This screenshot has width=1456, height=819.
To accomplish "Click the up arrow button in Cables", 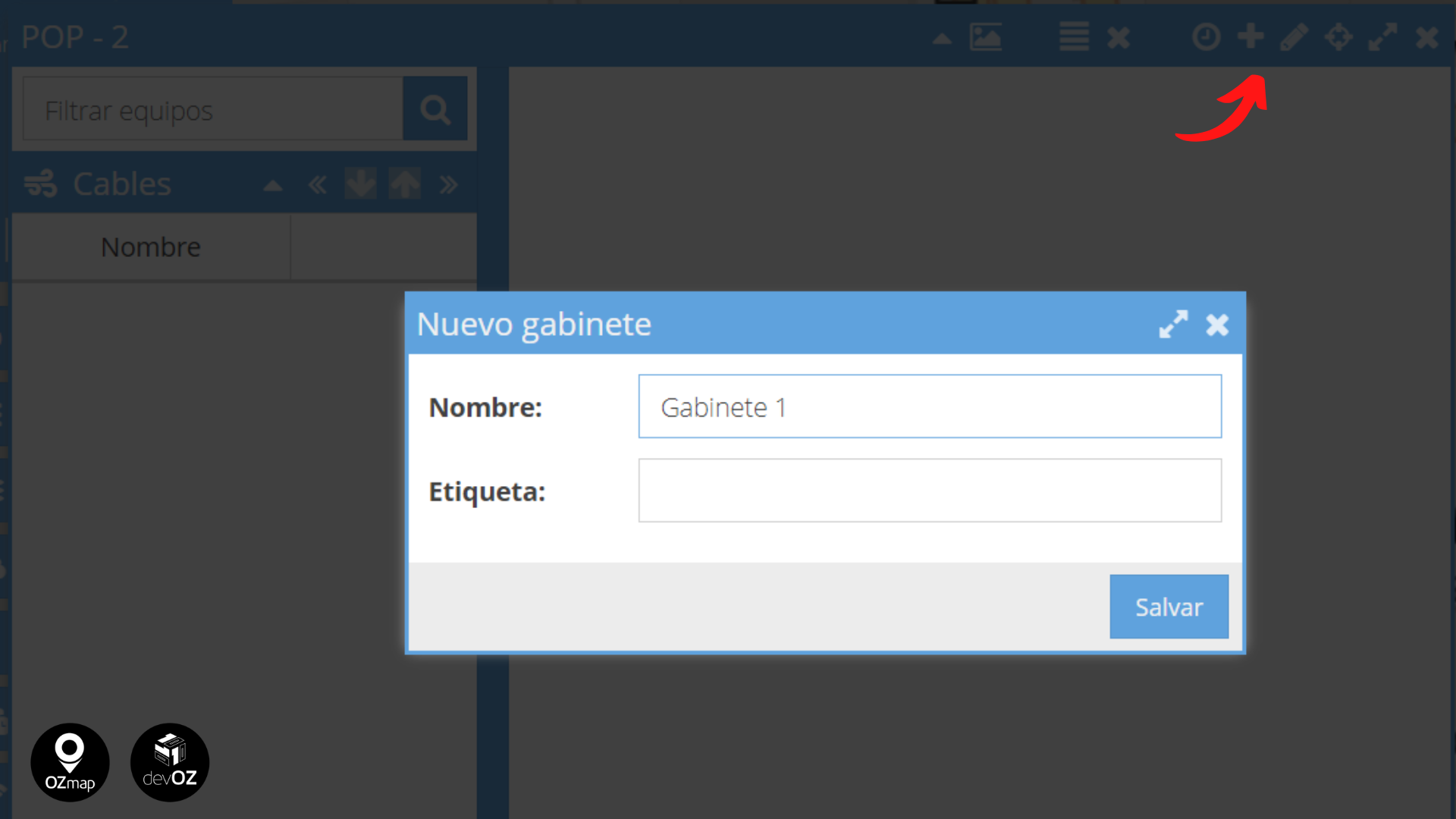I will pos(404,184).
